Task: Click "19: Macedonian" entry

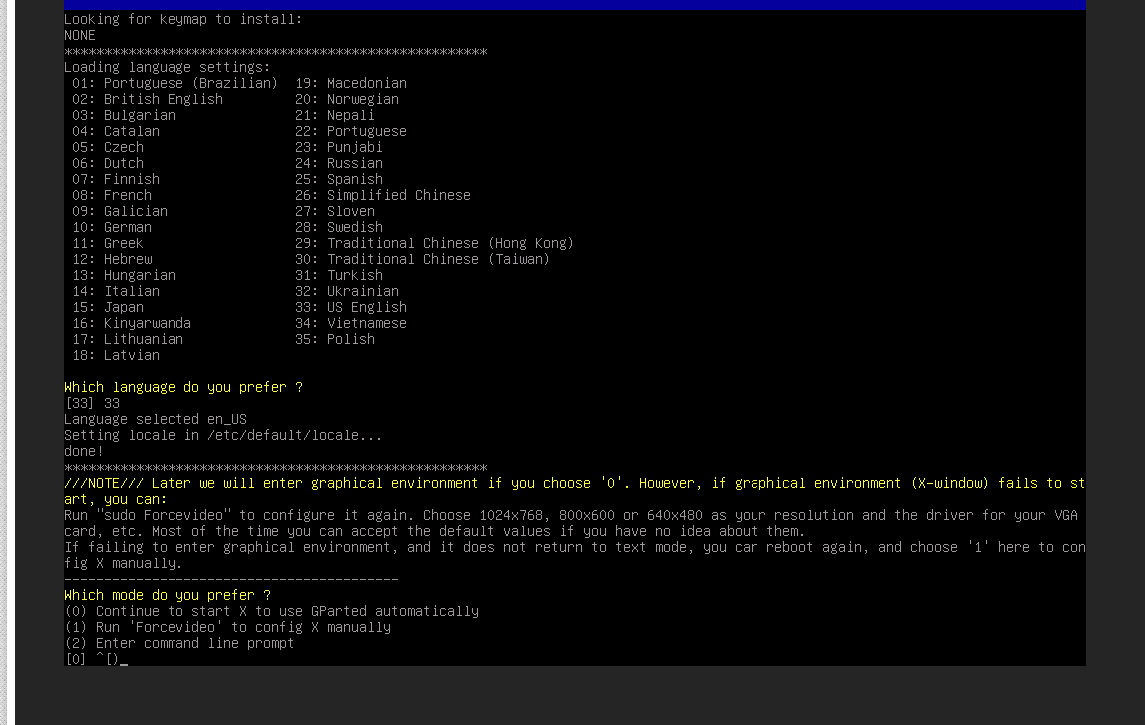Action: pyautogui.click(x=351, y=83)
